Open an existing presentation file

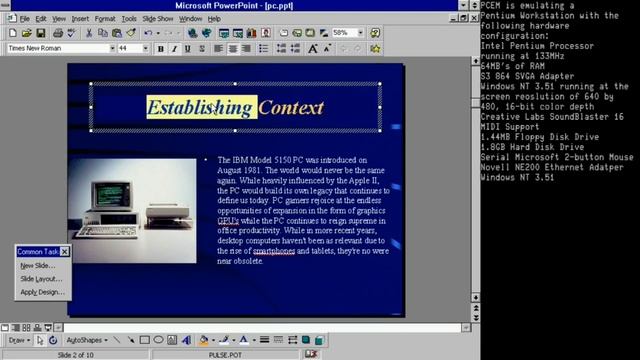[x=27, y=33]
